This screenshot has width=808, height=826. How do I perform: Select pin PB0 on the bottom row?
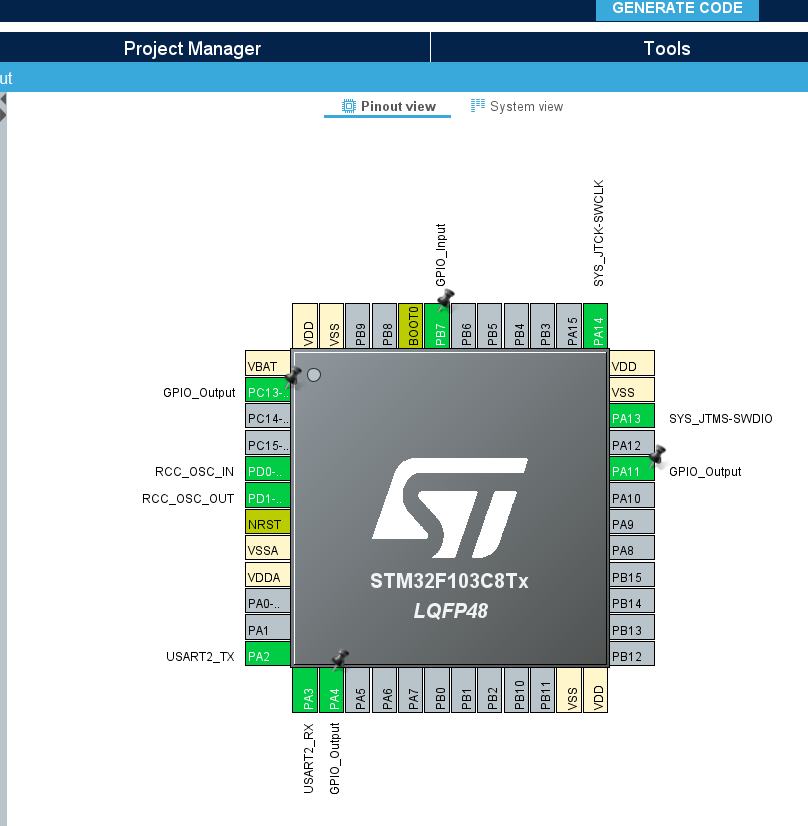437,690
